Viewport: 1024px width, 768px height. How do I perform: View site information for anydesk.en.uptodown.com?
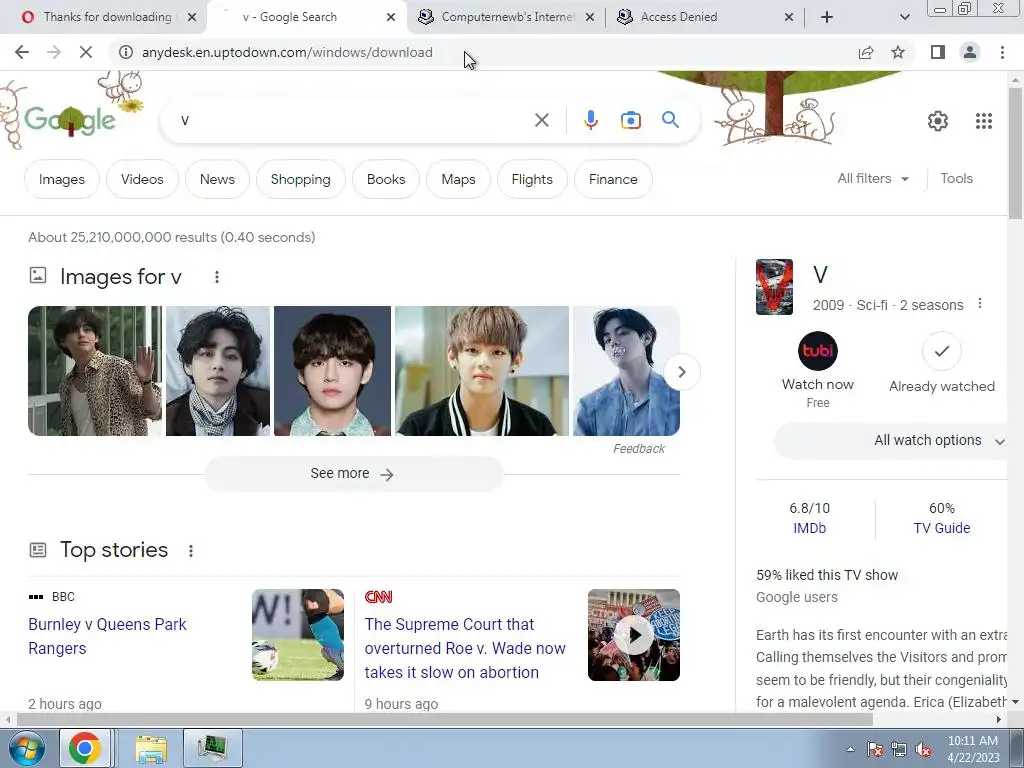pos(125,52)
